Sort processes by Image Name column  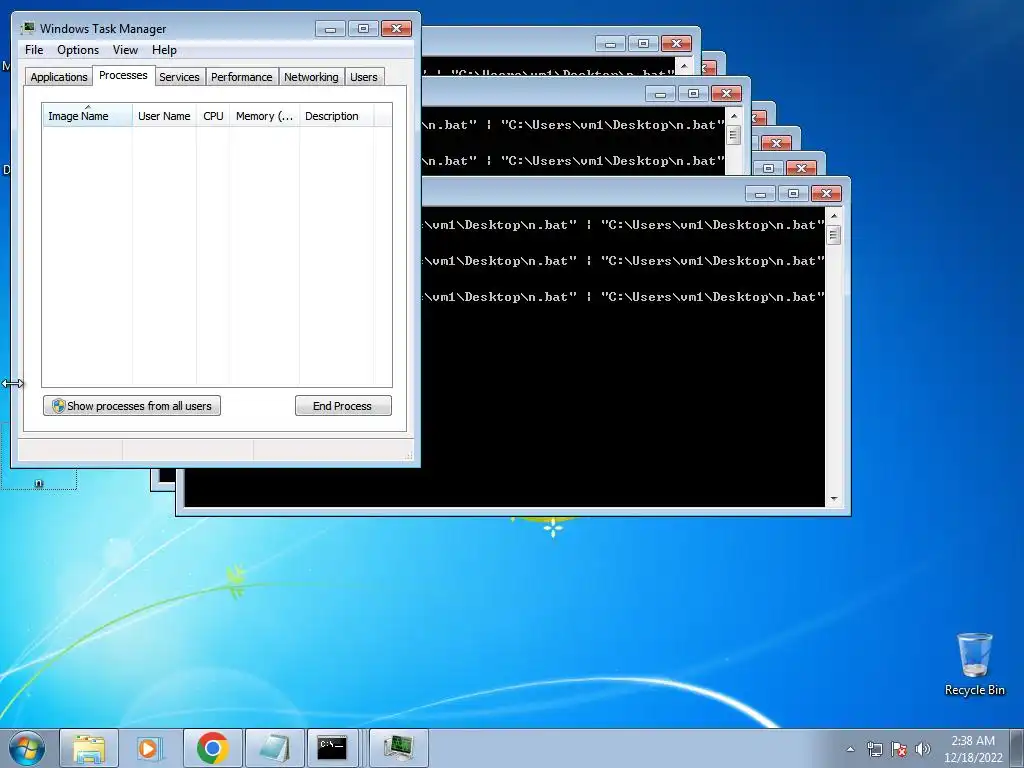tap(87, 116)
